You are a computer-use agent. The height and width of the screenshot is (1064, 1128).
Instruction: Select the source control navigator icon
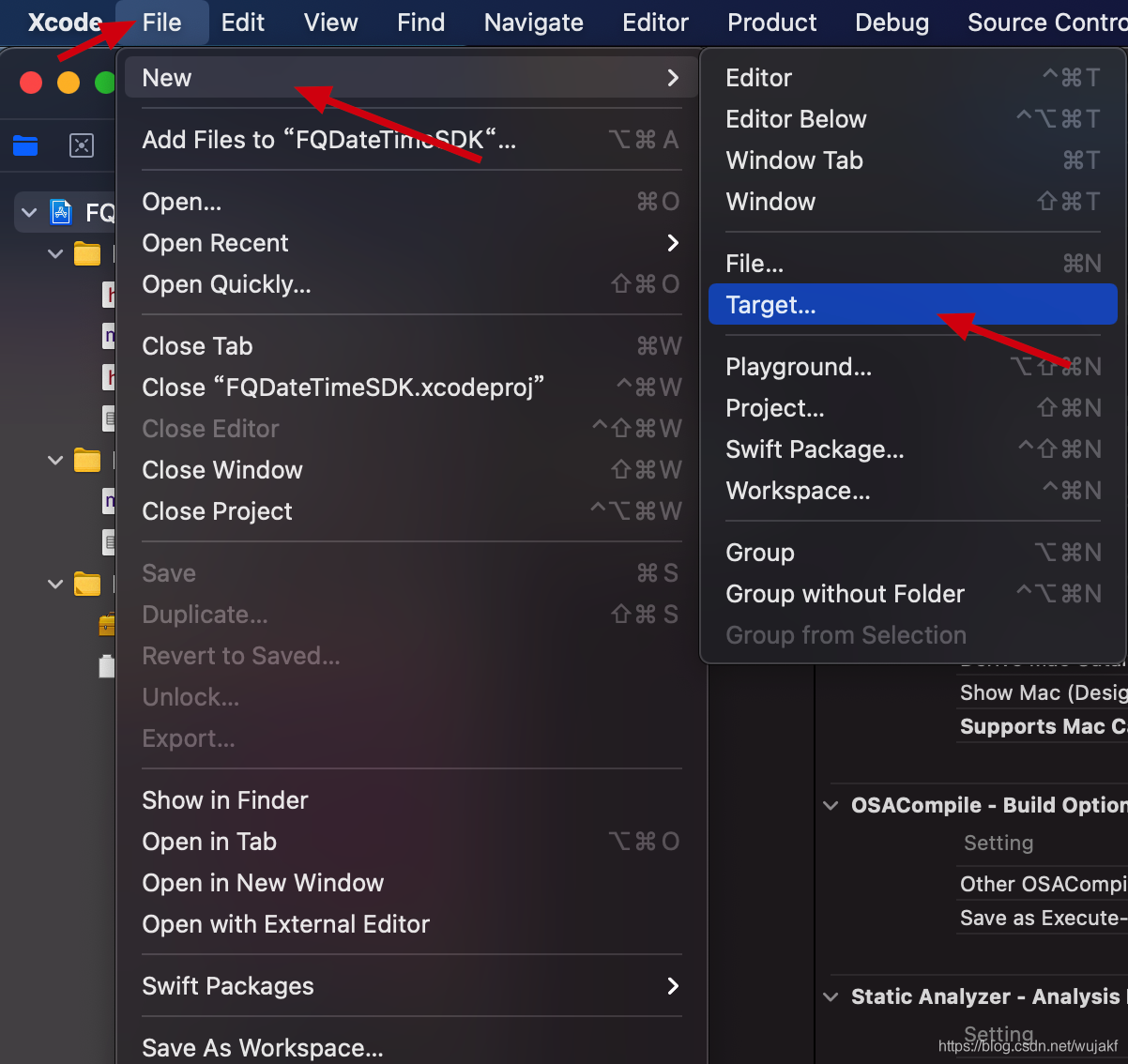pyautogui.click(x=82, y=145)
